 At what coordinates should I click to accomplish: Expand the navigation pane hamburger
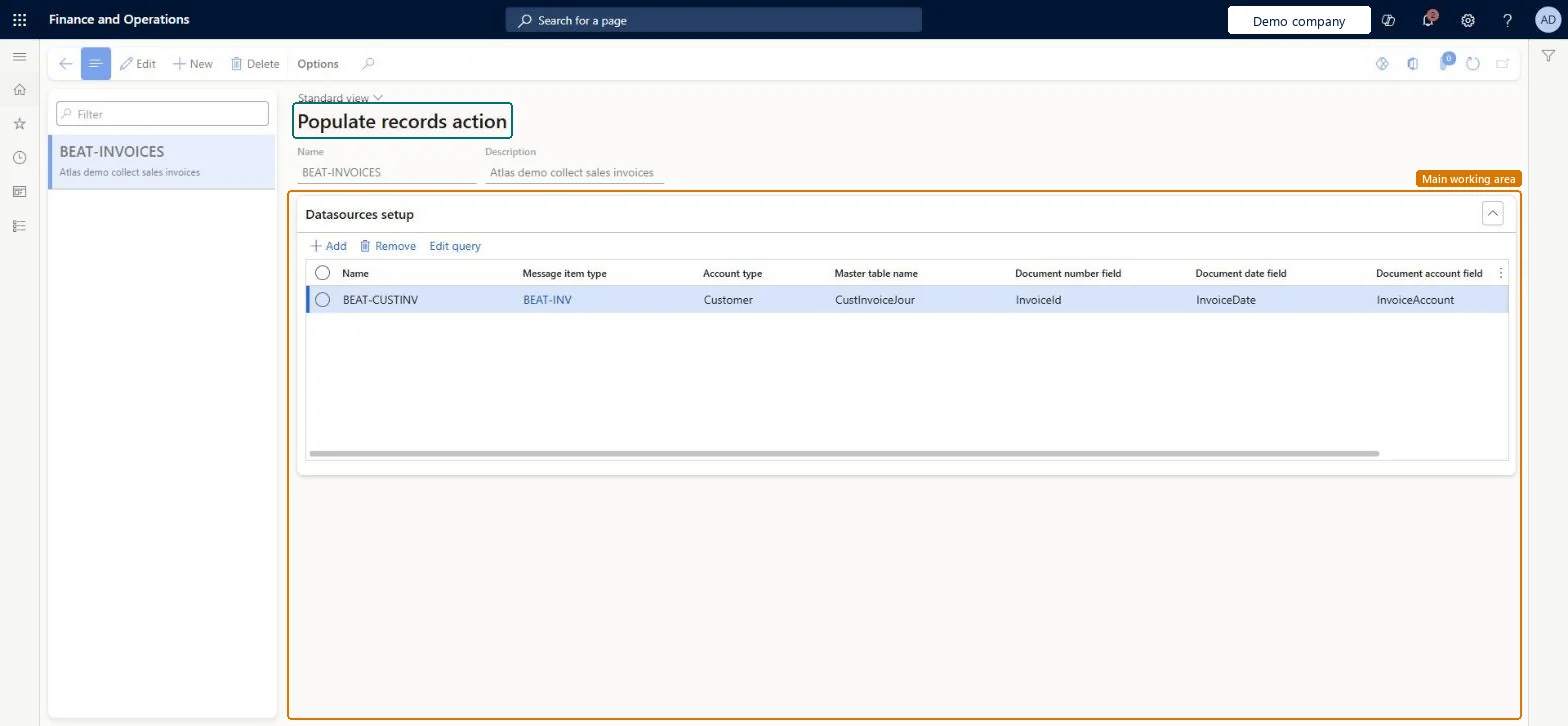coord(19,57)
